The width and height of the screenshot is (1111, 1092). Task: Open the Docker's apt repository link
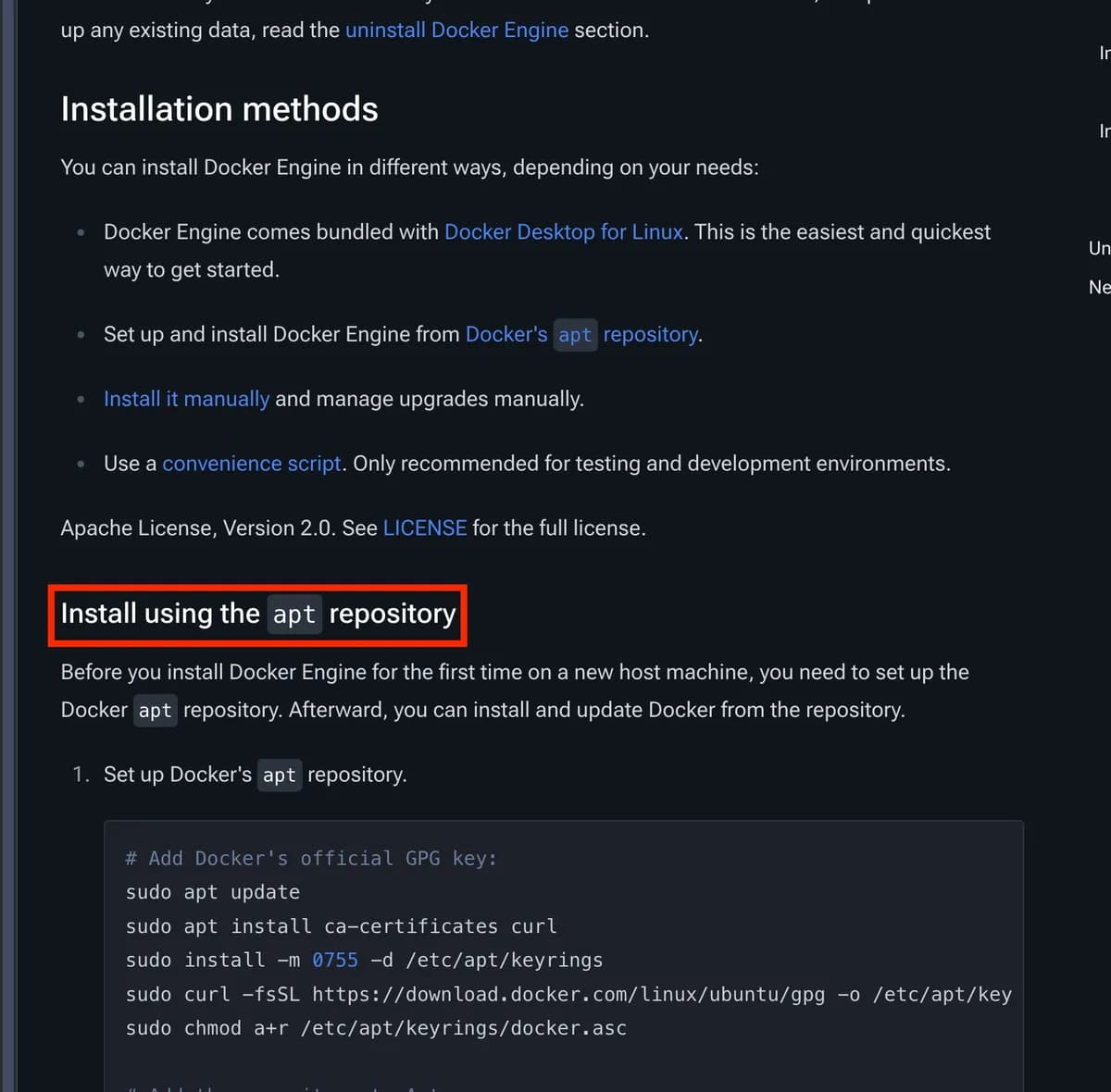tap(582, 334)
